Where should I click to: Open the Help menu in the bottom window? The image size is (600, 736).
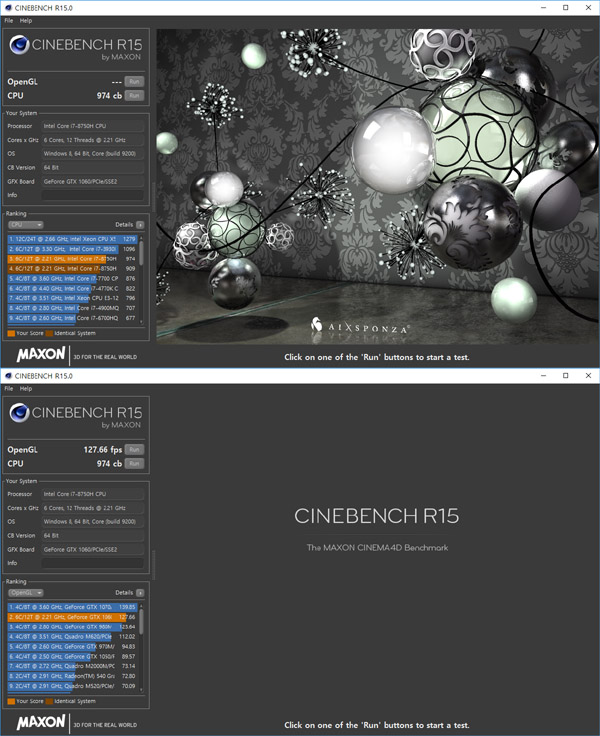[x=25, y=388]
